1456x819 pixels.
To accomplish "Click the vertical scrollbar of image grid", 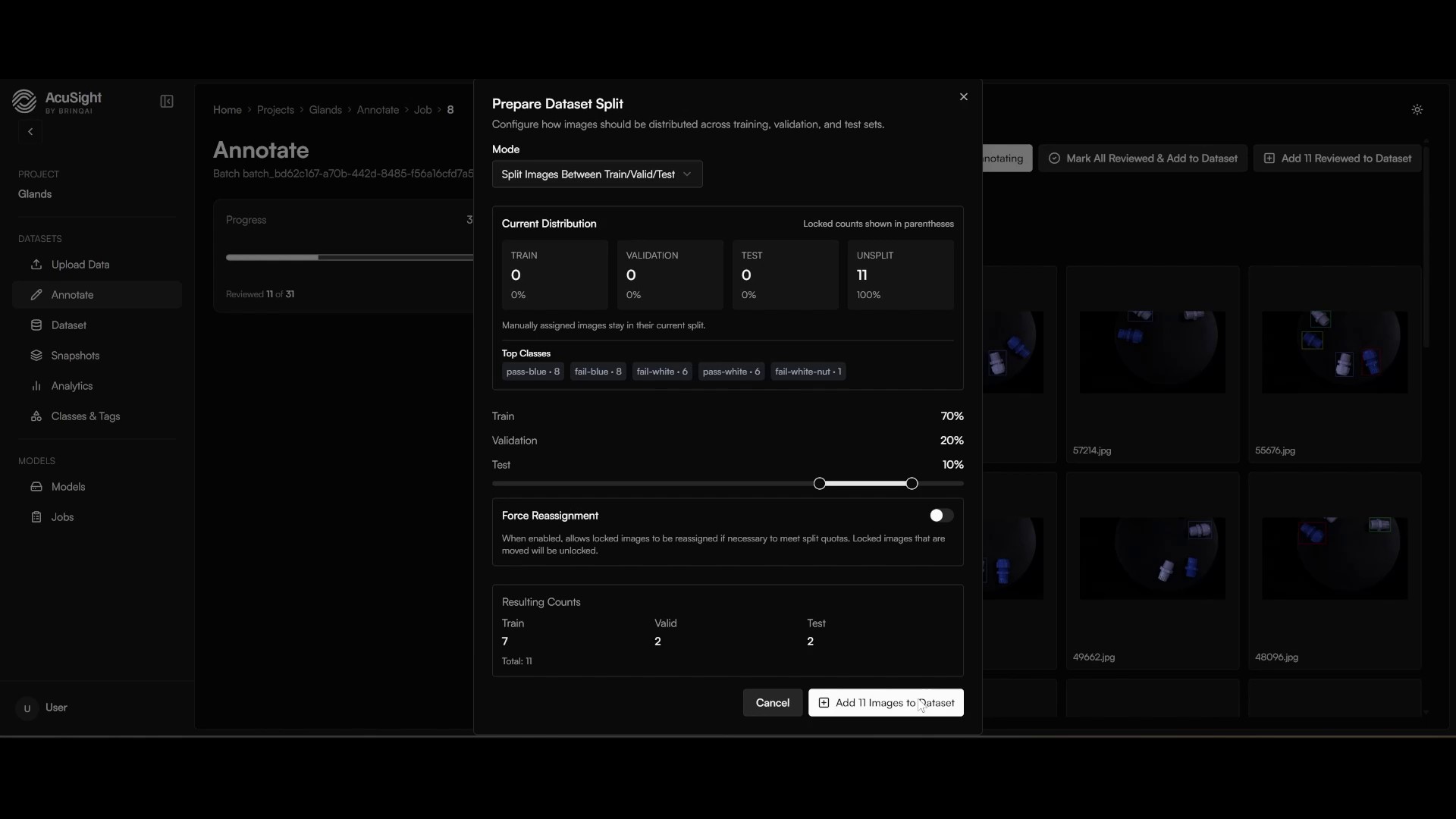I will point(1426,246).
